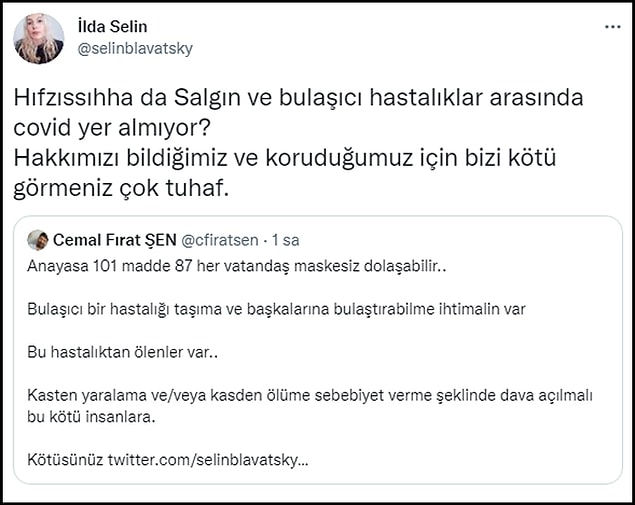Click the line starting 'Hıfzıssıhha da Salgın'
The width and height of the screenshot is (635, 505).
click(x=298, y=98)
